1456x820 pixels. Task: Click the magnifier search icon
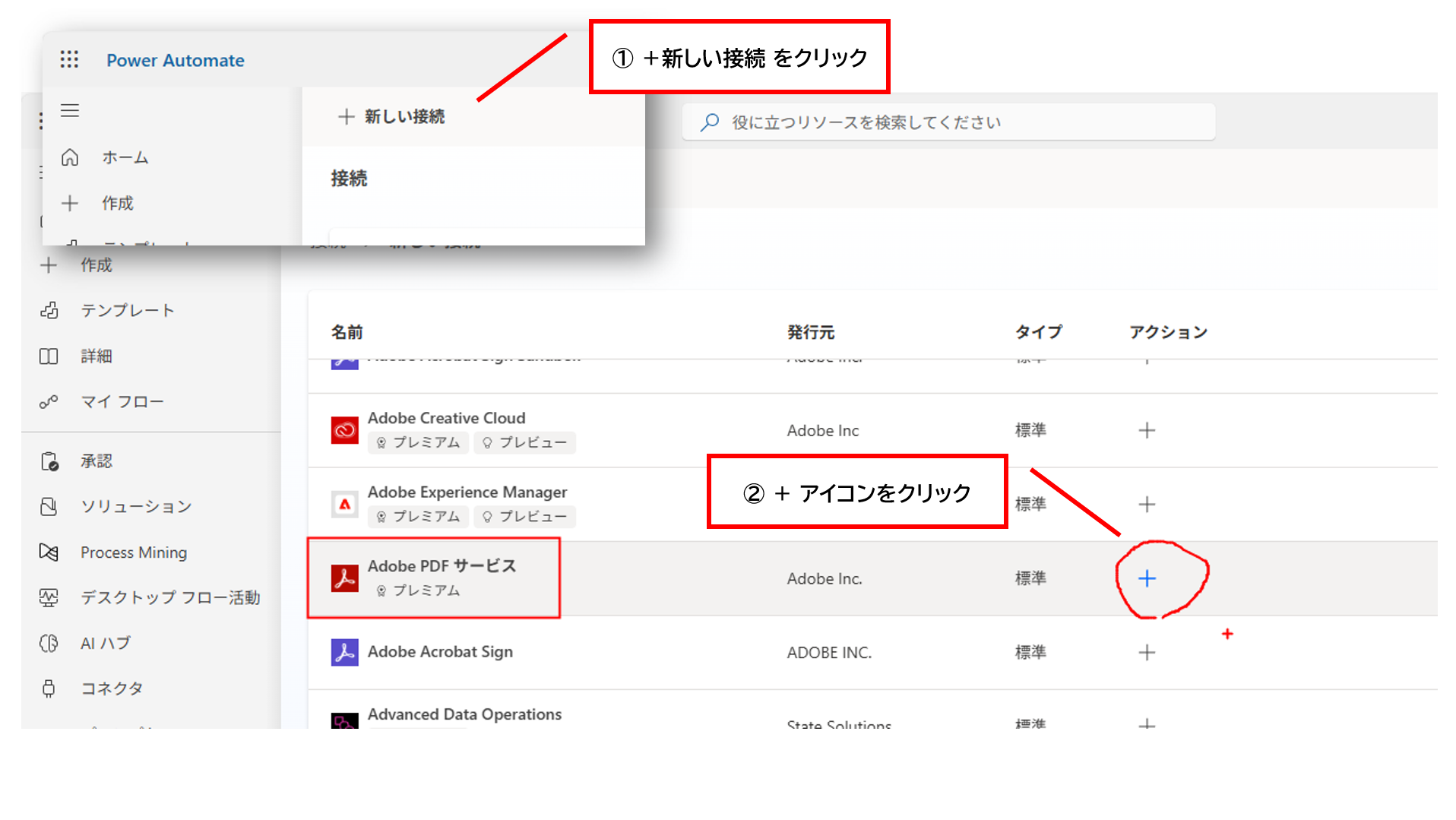coord(710,122)
